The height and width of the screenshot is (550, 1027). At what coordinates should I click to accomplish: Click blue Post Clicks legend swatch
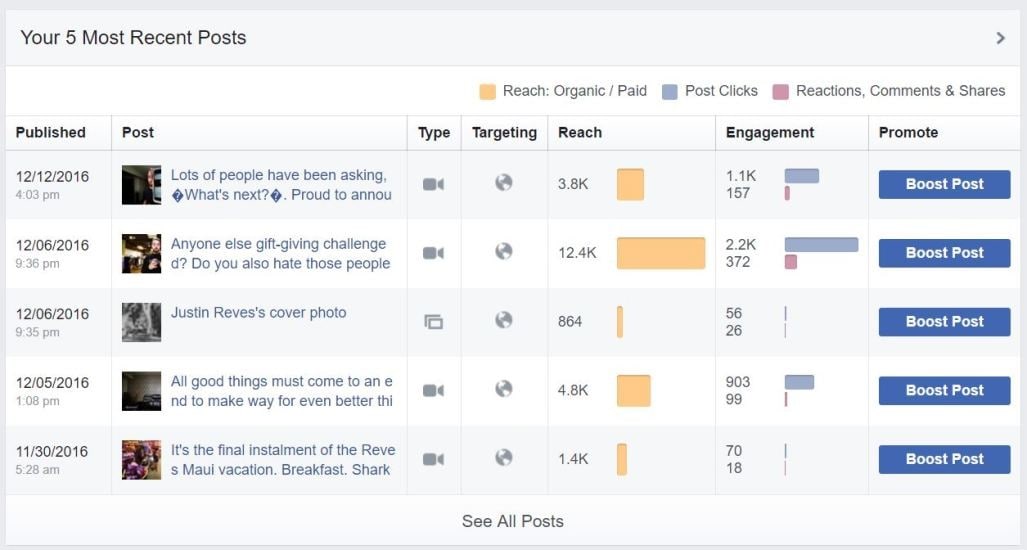click(x=669, y=92)
